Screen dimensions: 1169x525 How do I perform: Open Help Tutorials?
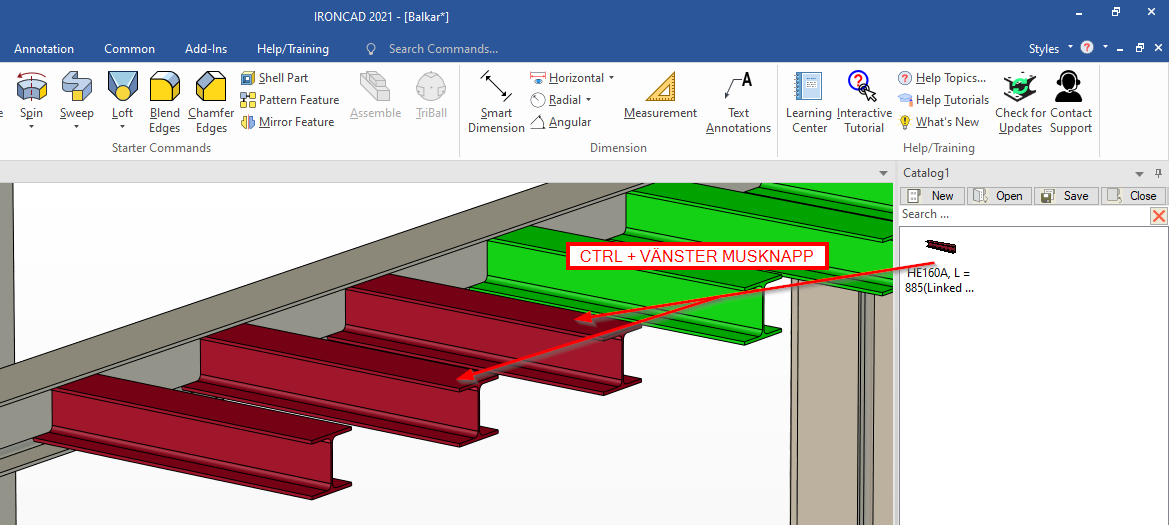pyautogui.click(x=944, y=100)
